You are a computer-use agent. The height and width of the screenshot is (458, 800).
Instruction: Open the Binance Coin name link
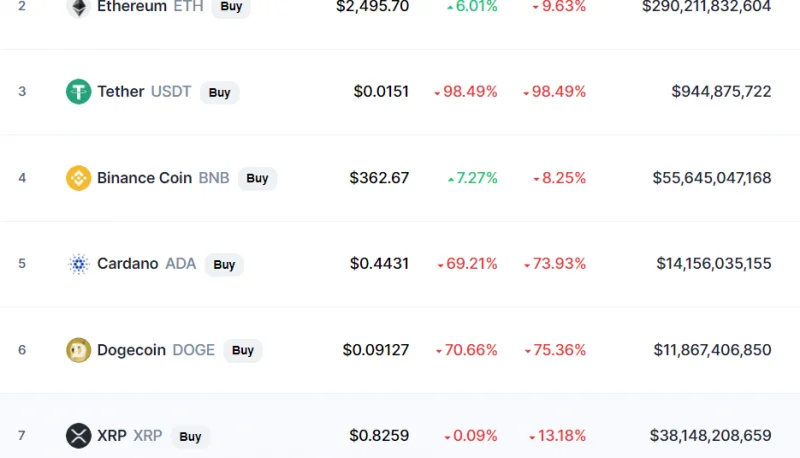144,178
